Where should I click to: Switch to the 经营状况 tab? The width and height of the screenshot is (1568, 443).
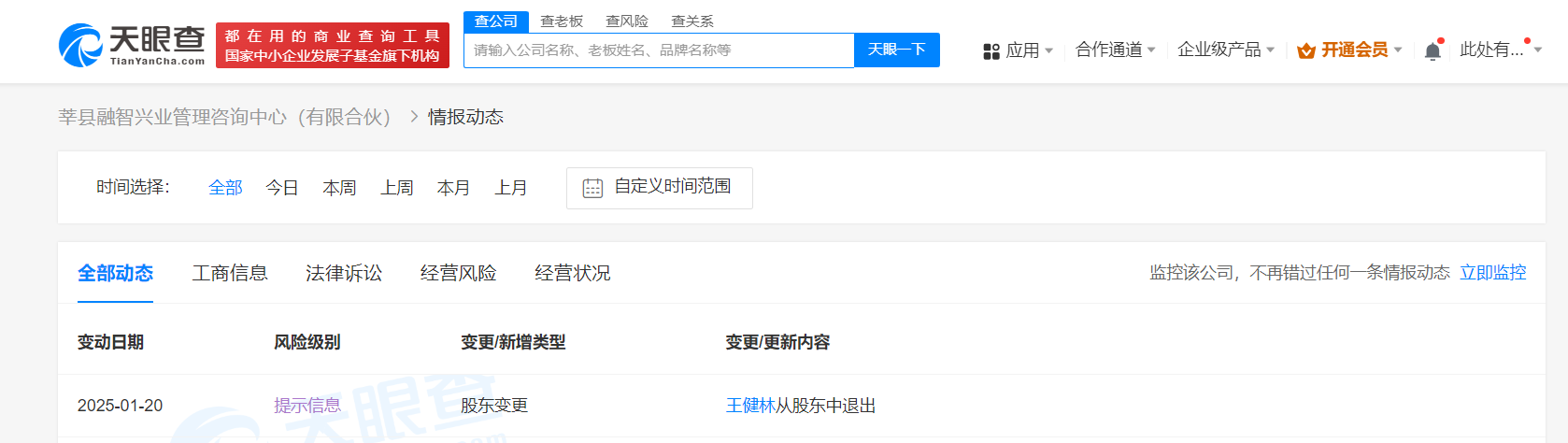coord(573,273)
